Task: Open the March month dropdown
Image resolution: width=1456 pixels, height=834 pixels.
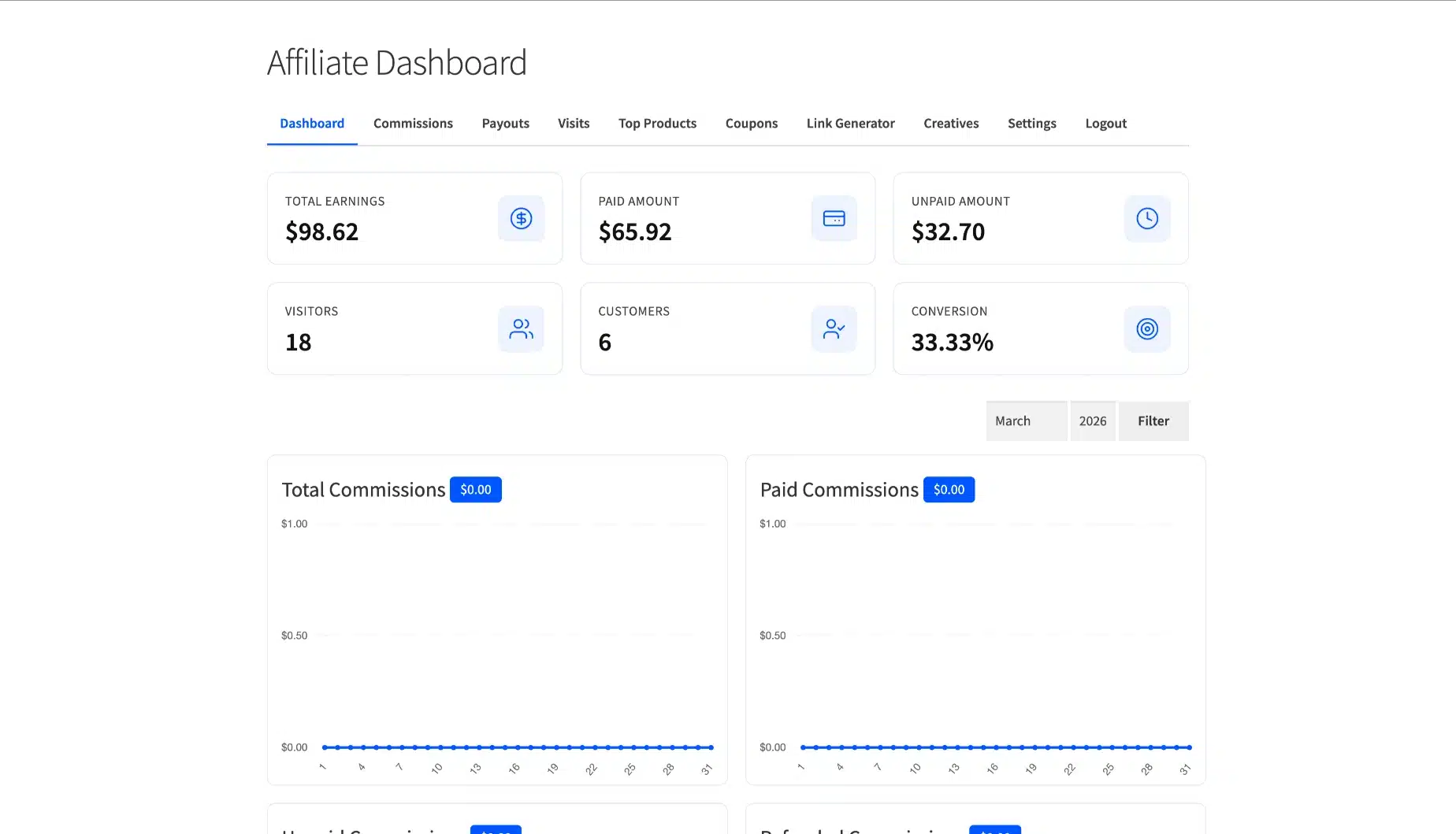Action: (x=1026, y=421)
